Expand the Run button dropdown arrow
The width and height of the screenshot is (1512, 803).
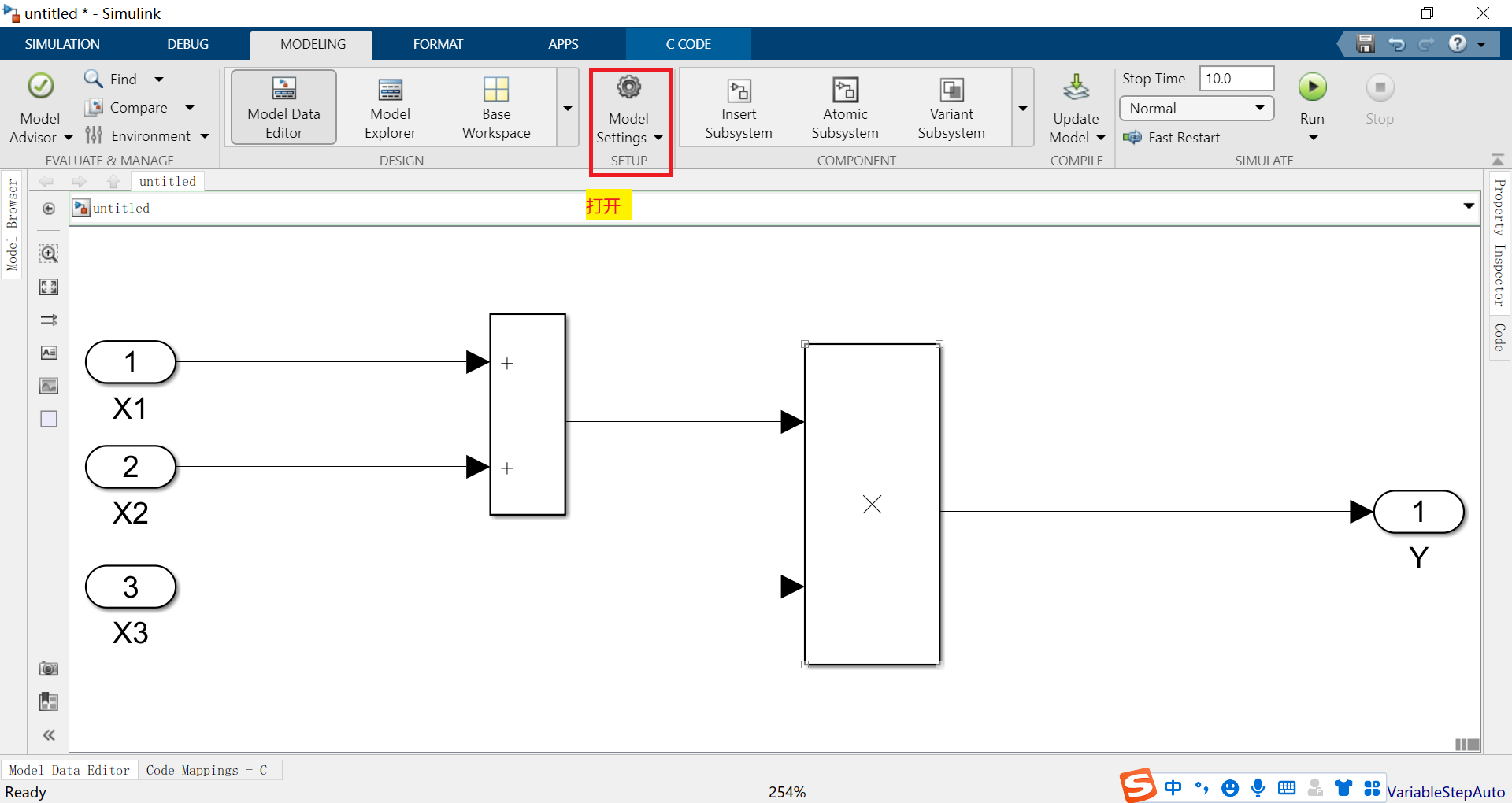(1313, 138)
